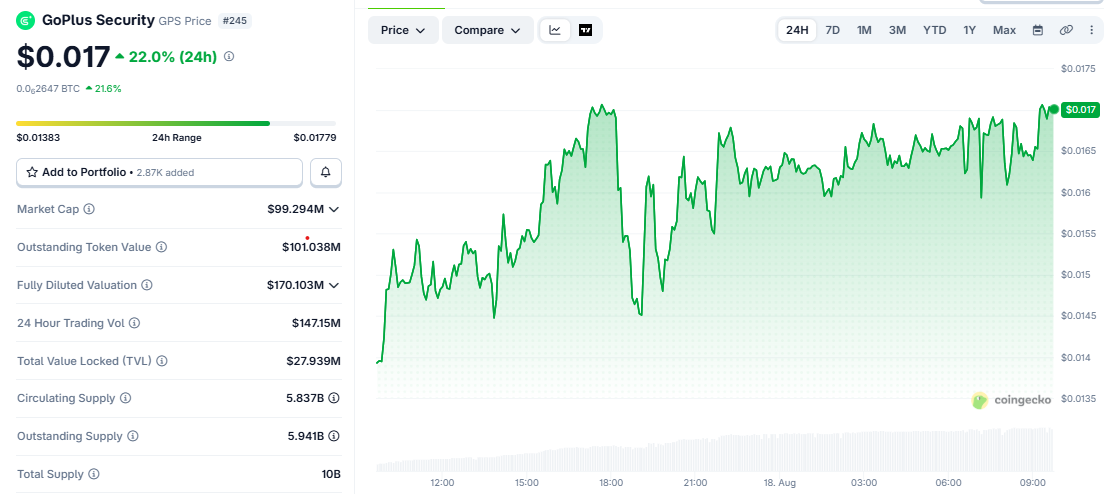Click Add to Portfolio button
This screenshot has width=1105, height=494.
pyautogui.click(x=159, y=172)
